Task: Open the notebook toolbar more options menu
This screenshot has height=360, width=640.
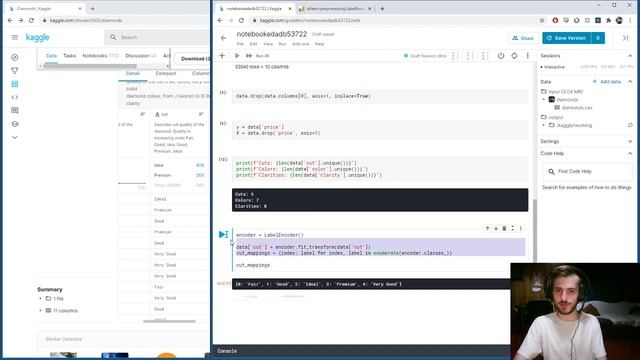Action: click(x=527, y=56)
